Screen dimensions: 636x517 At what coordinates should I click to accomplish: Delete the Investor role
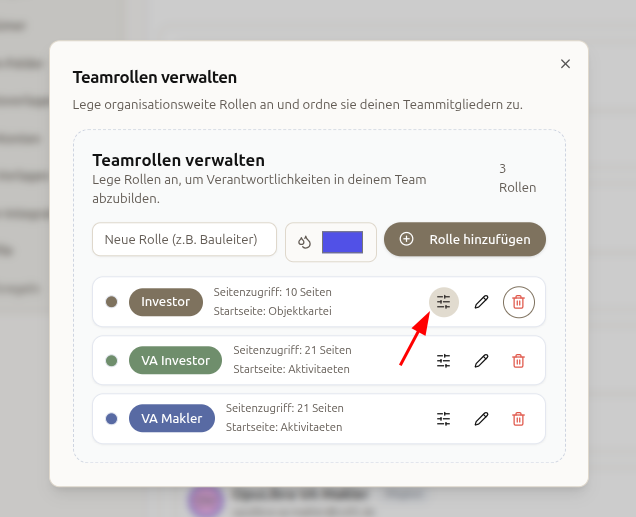click(x=519, y=302)
